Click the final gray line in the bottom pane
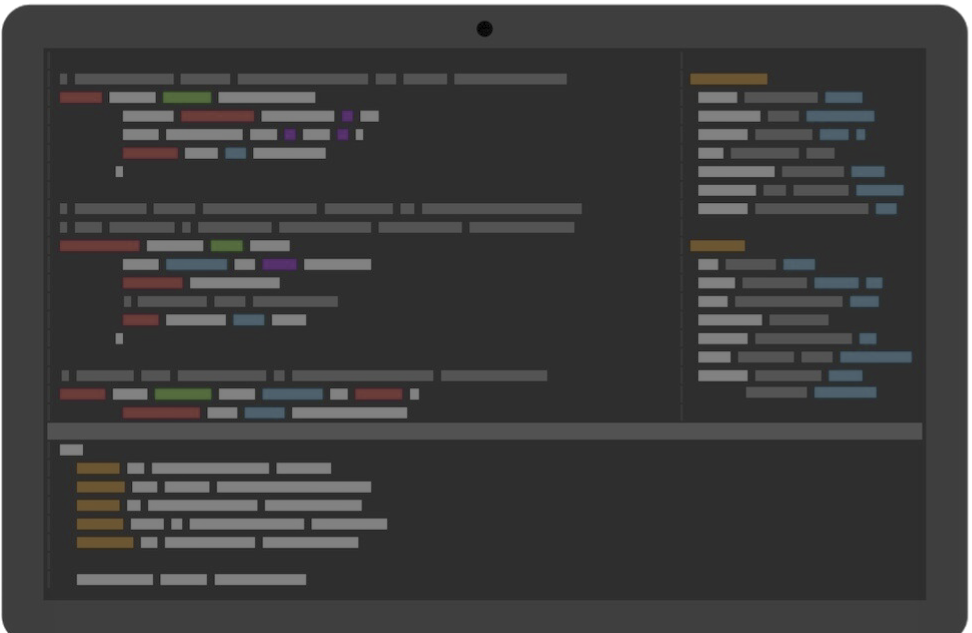This screenshot has height=633, width=972. [190, 579]
